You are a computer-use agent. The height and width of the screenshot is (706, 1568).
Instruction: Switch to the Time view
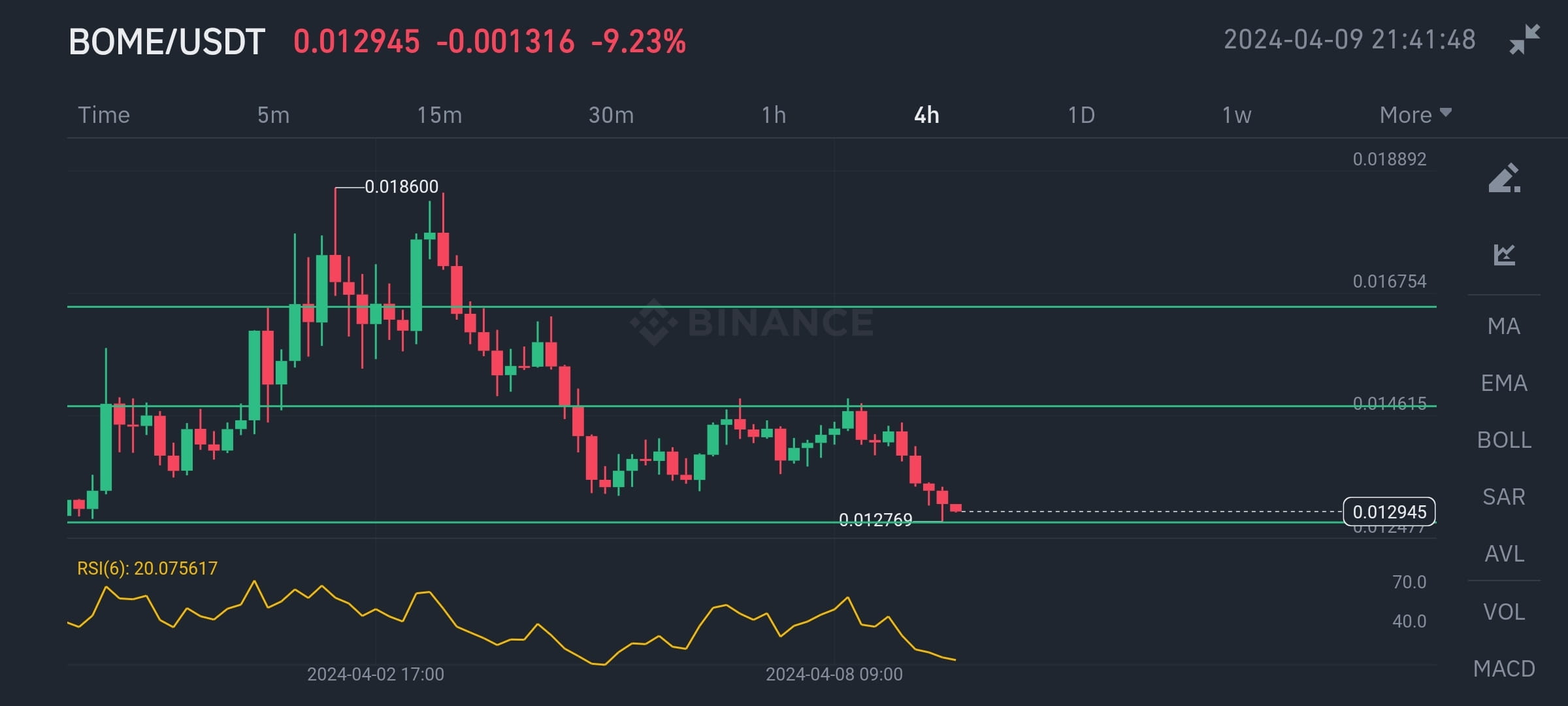[104, 115]
